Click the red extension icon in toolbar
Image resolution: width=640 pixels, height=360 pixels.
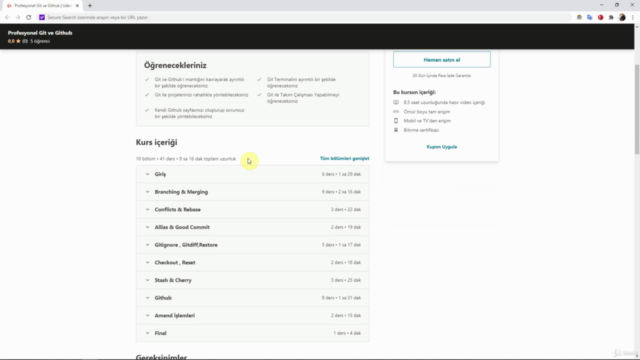point(600,18)
